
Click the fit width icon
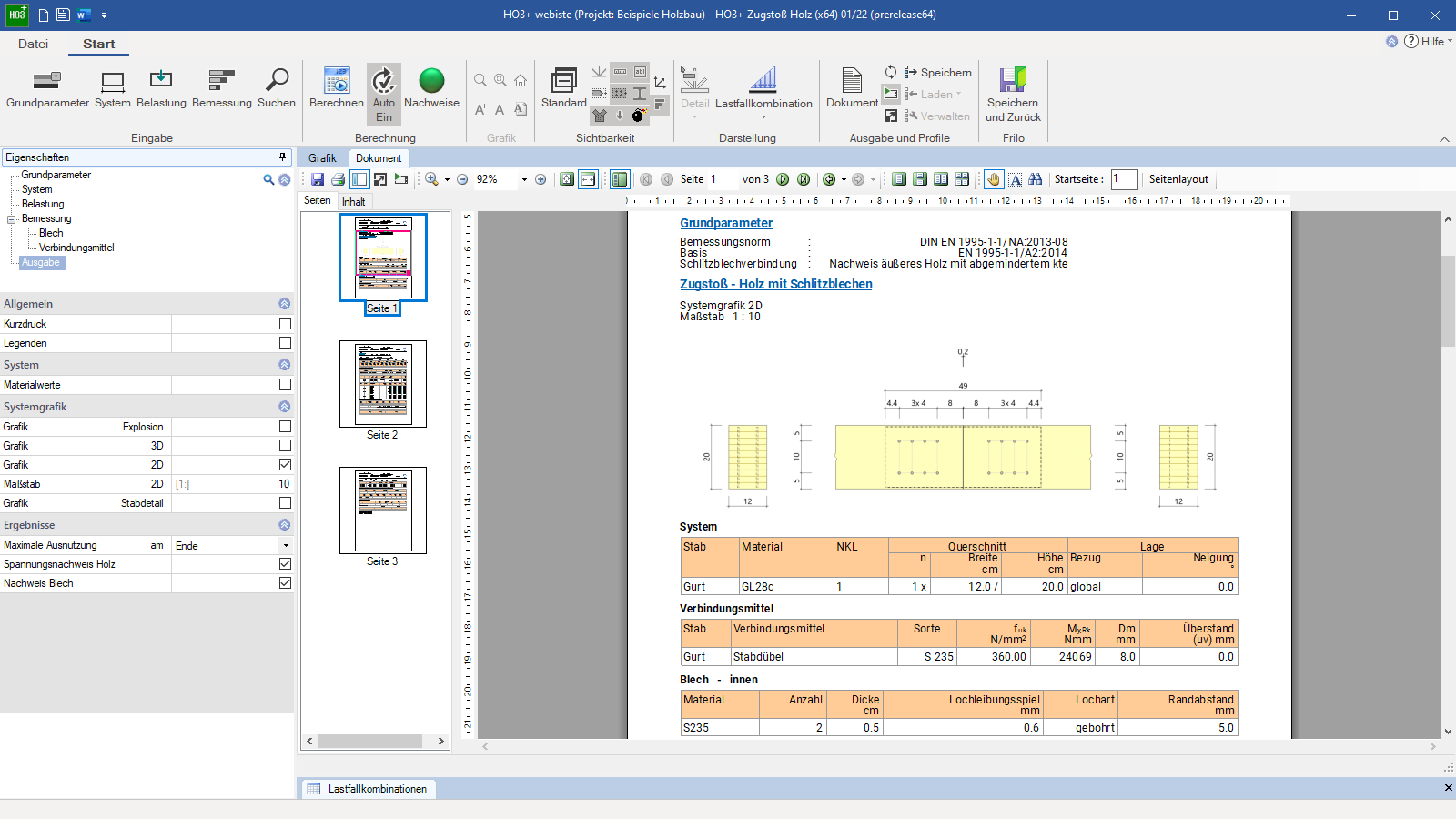[x=588, y=179]
